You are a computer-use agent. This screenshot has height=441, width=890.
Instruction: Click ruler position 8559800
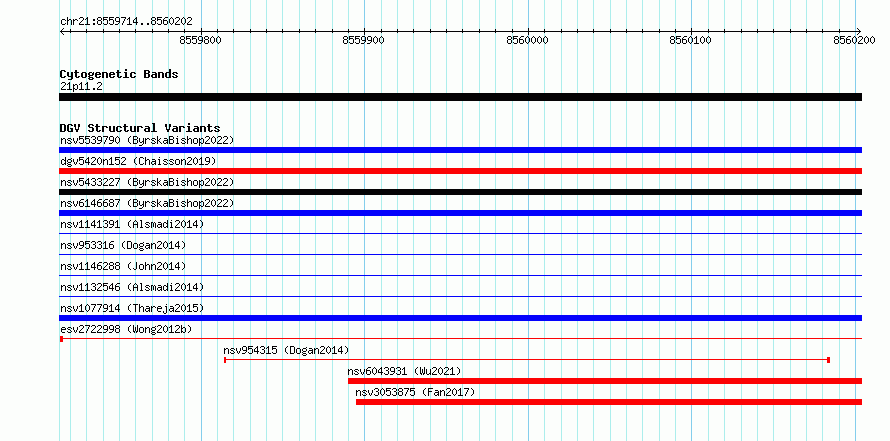pos(201,40)
